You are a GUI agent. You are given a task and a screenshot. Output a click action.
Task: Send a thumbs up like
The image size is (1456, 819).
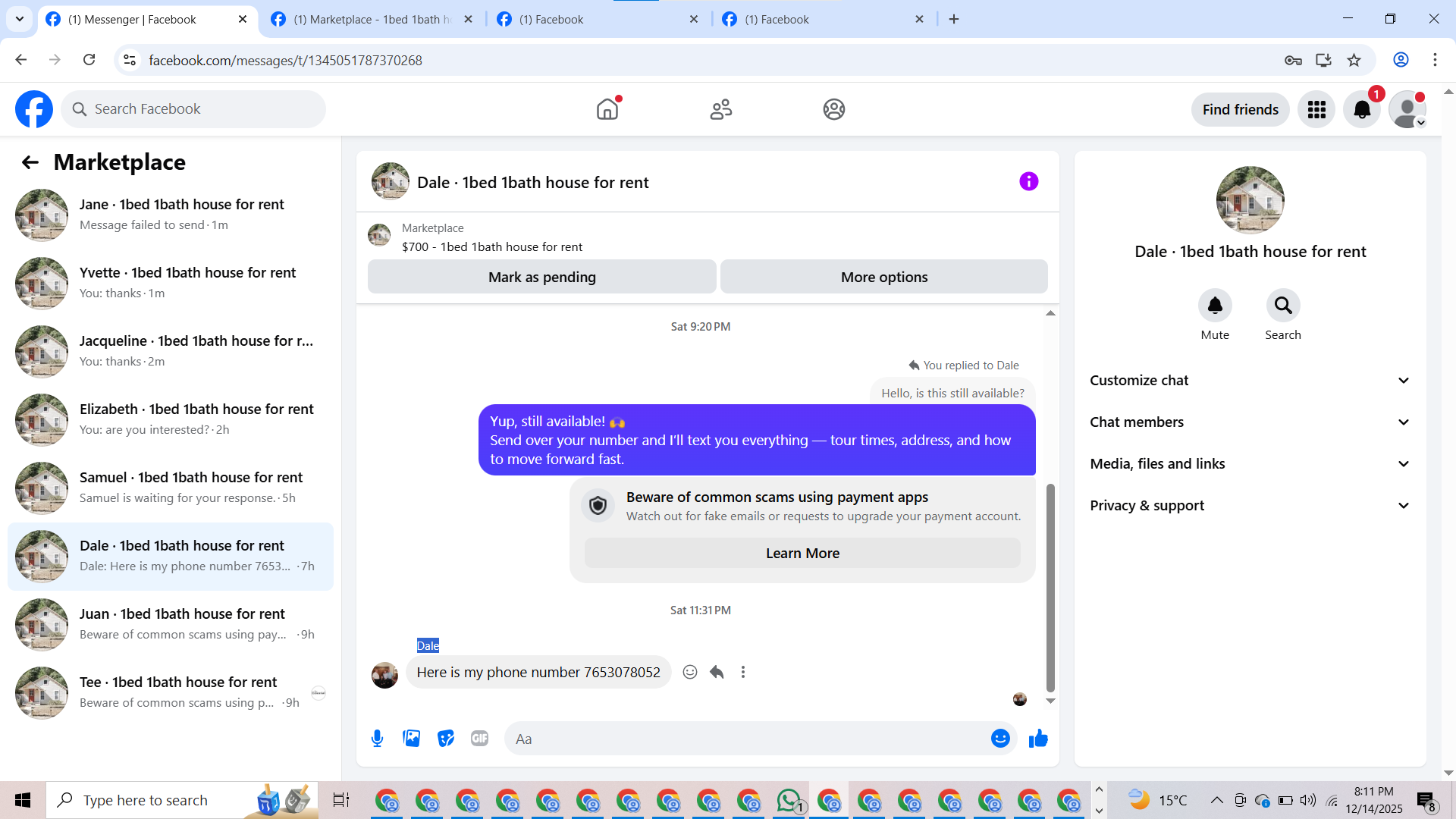(1038, 739)
